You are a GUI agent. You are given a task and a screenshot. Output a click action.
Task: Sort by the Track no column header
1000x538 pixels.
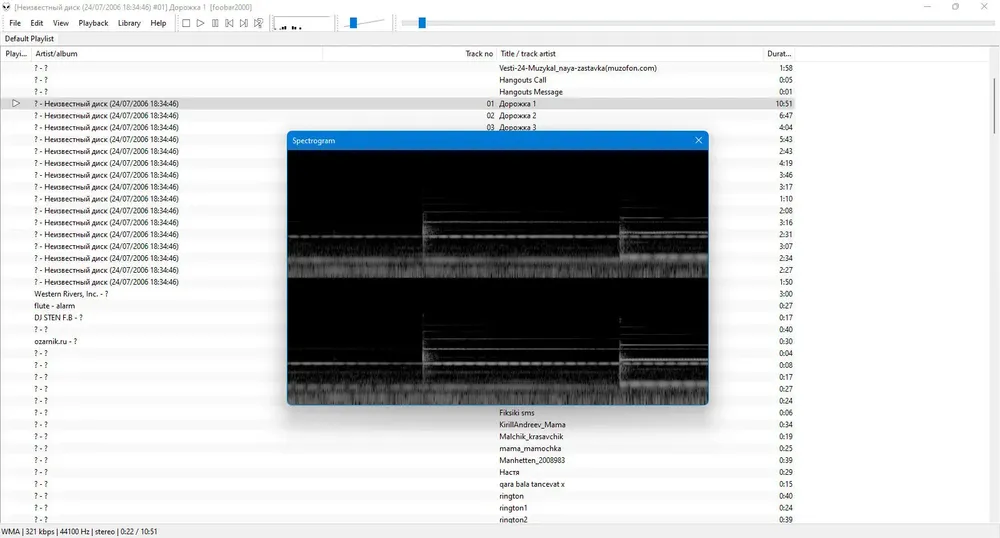[409, 54]
